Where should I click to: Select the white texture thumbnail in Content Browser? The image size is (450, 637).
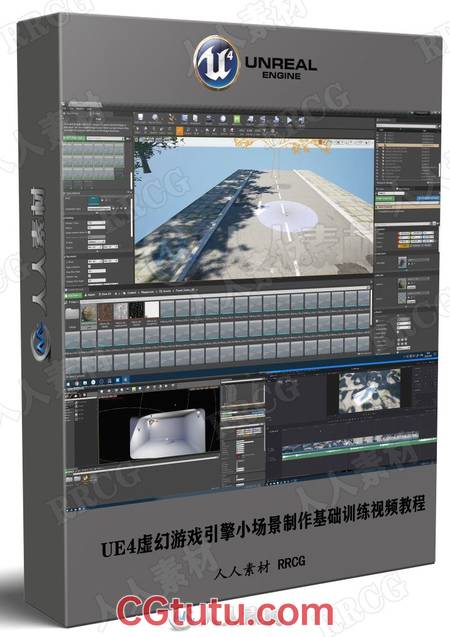(x=152, y=311)
